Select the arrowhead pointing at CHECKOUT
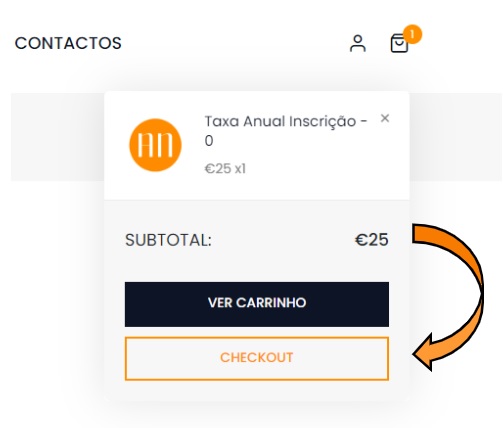 pos(423,353)
